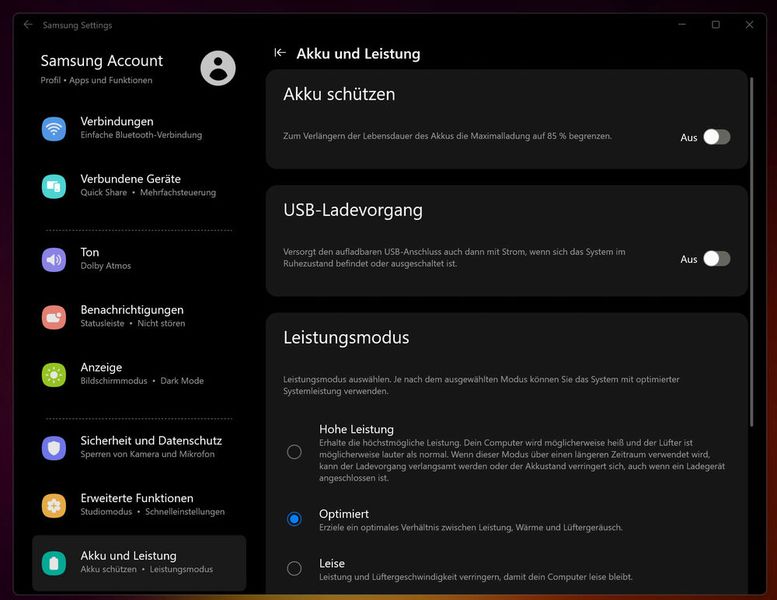The height and width of the screenshot is (600, 777).
Task: Open the Benachrichtigungen settings section
Action: (139, 317)
